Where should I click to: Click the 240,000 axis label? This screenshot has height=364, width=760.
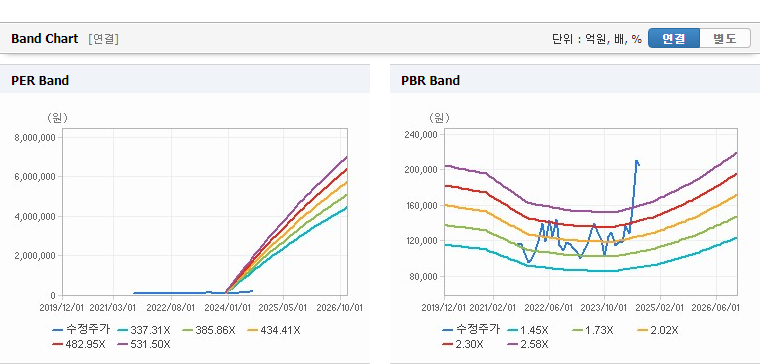click(421, 134)
